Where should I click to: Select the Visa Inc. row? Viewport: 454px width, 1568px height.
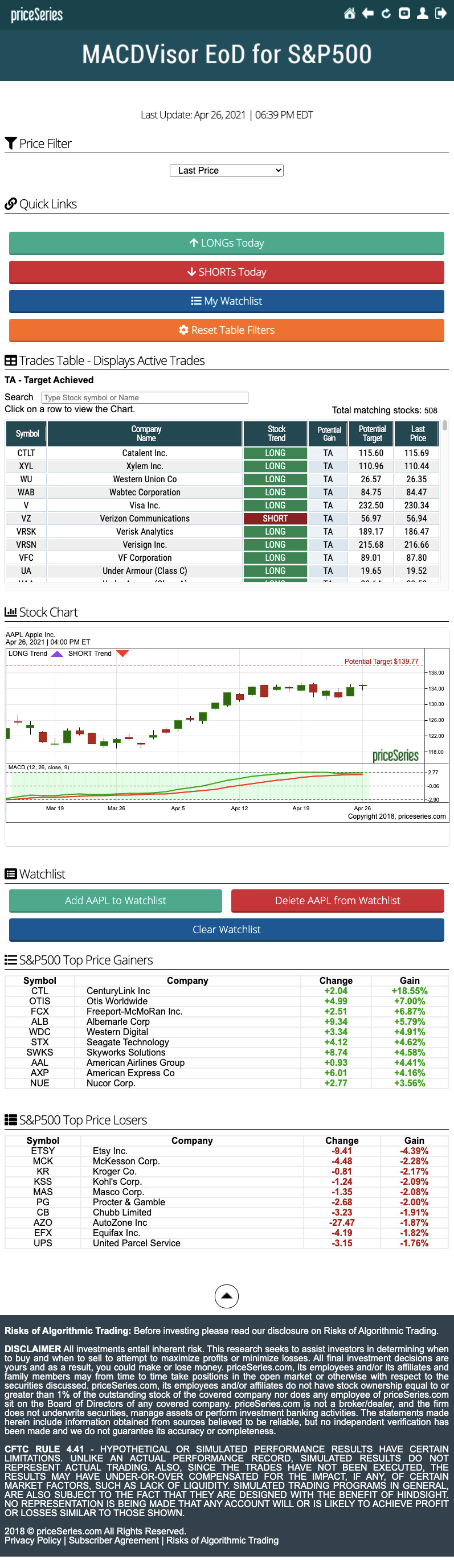(x=222, y=505)
